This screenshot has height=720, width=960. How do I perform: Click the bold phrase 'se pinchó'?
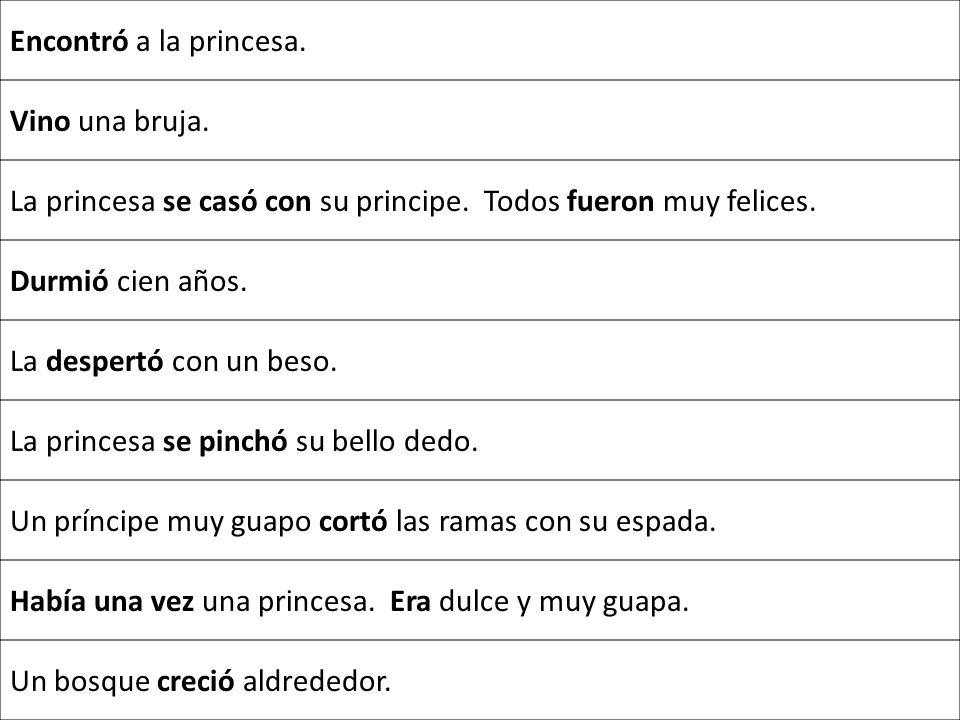pos(225,441)
